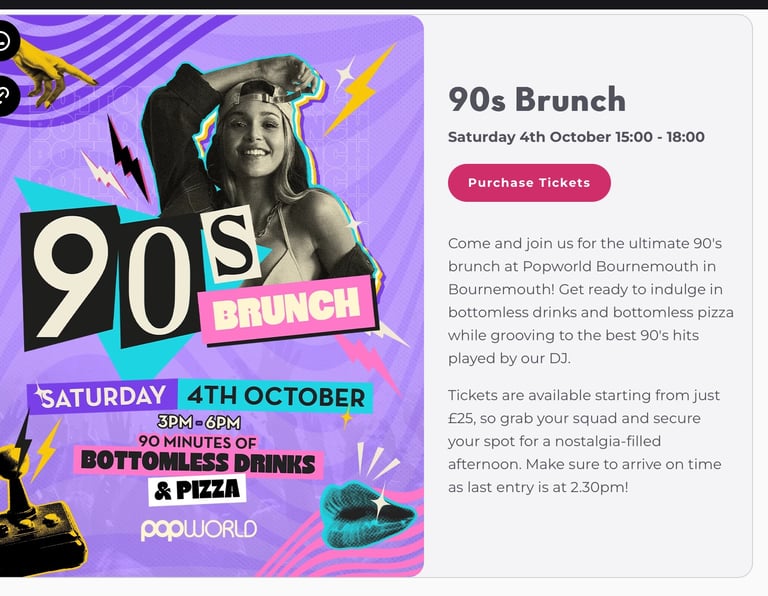Click the Purchase Tickets button
The image size is (768, 596).
coord(529,183)
